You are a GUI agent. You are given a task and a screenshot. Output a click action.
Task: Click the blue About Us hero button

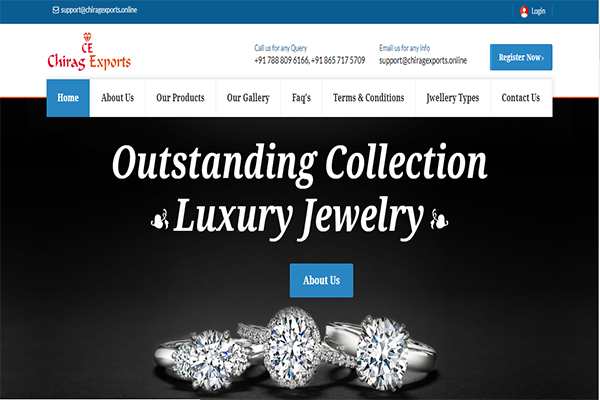pos(321,280)
